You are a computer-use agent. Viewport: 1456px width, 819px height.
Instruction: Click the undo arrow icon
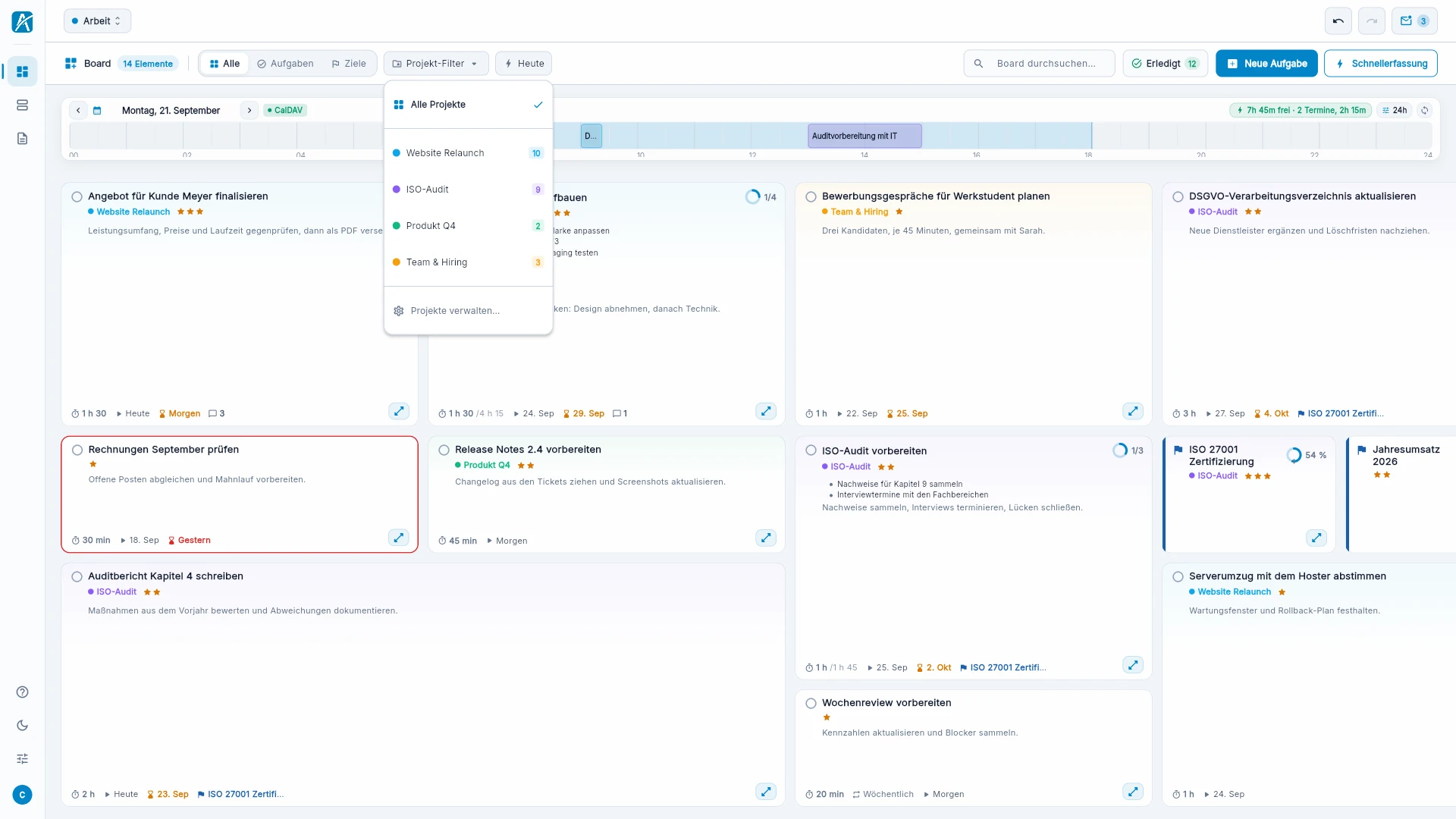pyautogui.click(x=1338, y=21)
